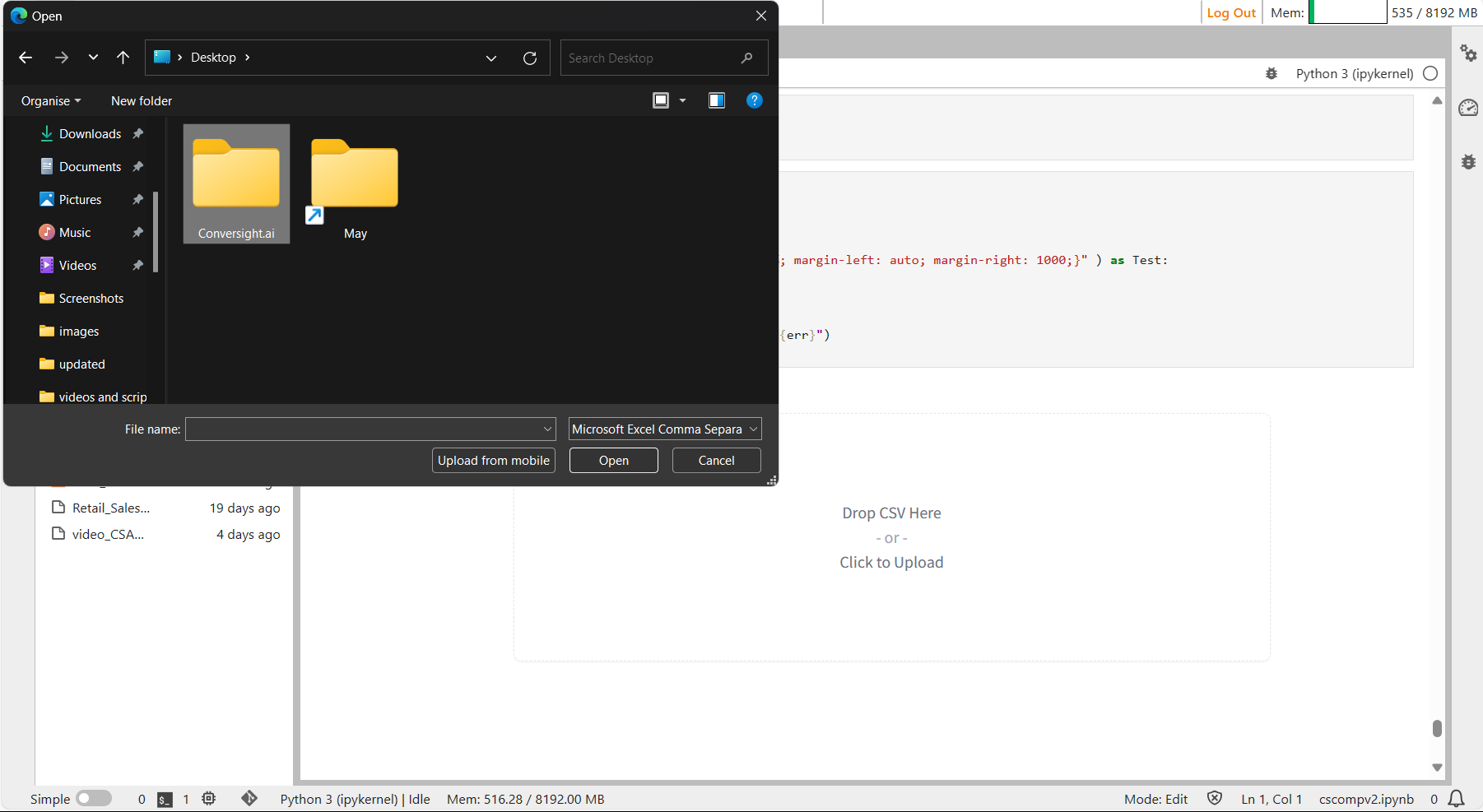
Task: Click Mode: Edit status entry
Action: tap(1155, 799)
